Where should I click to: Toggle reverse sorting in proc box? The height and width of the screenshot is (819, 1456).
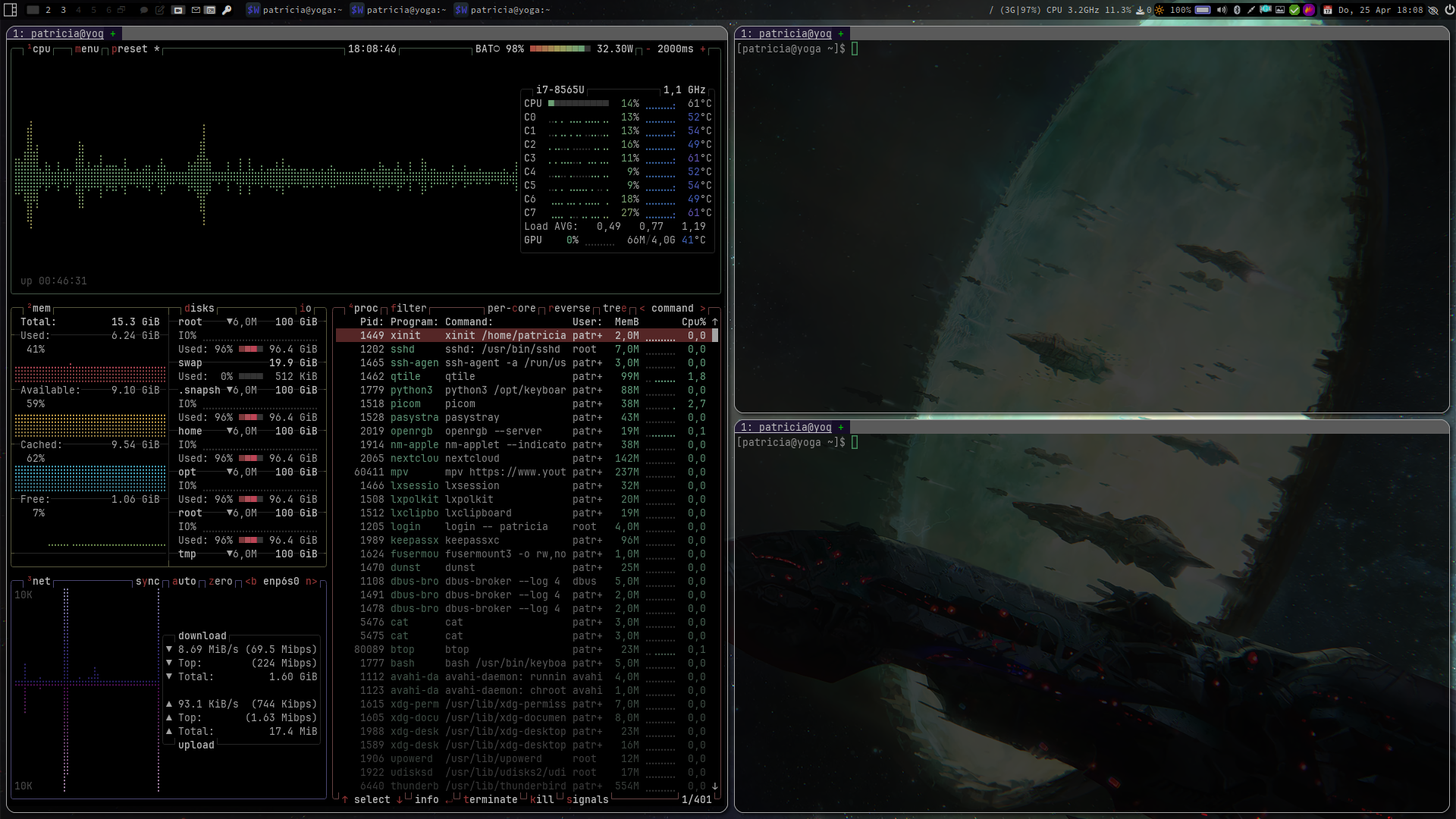pyautogui.click(x=570, y=308)
